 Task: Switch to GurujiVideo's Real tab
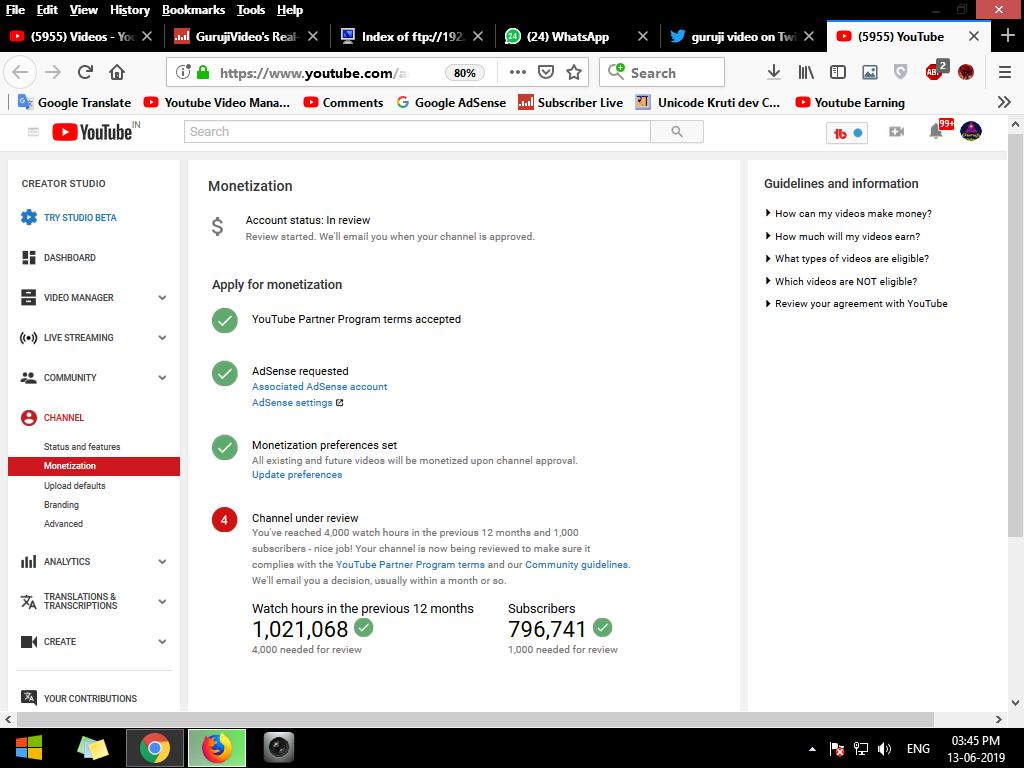[245, 37]
